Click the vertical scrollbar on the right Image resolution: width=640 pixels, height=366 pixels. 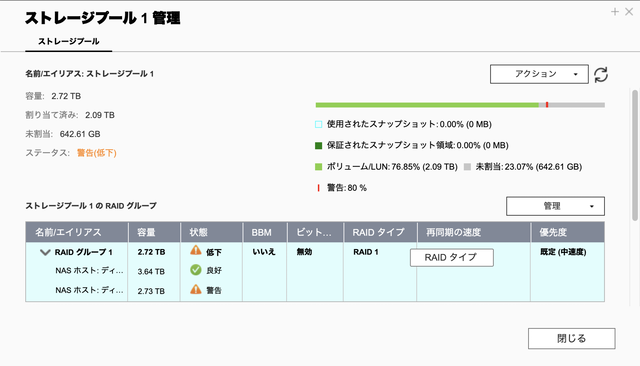pos(635,155)
